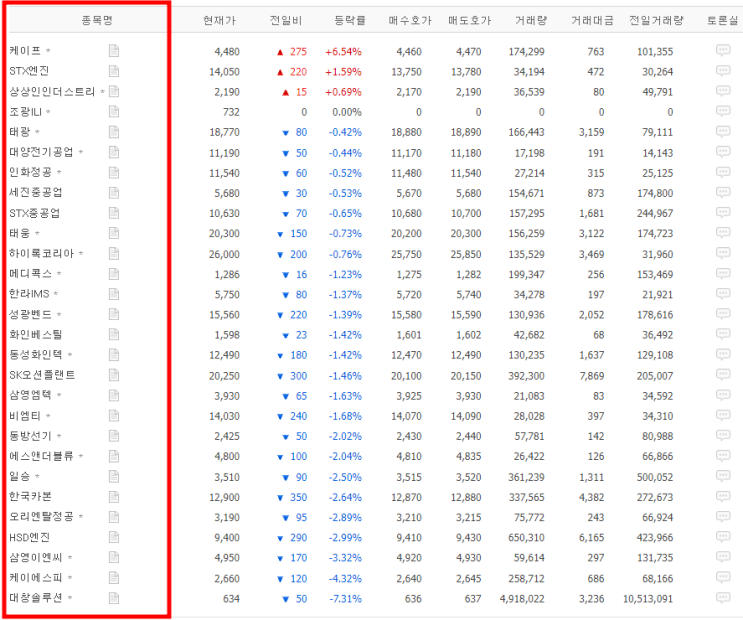Open stock link 인화정공
743x620 pixels.
30,172
